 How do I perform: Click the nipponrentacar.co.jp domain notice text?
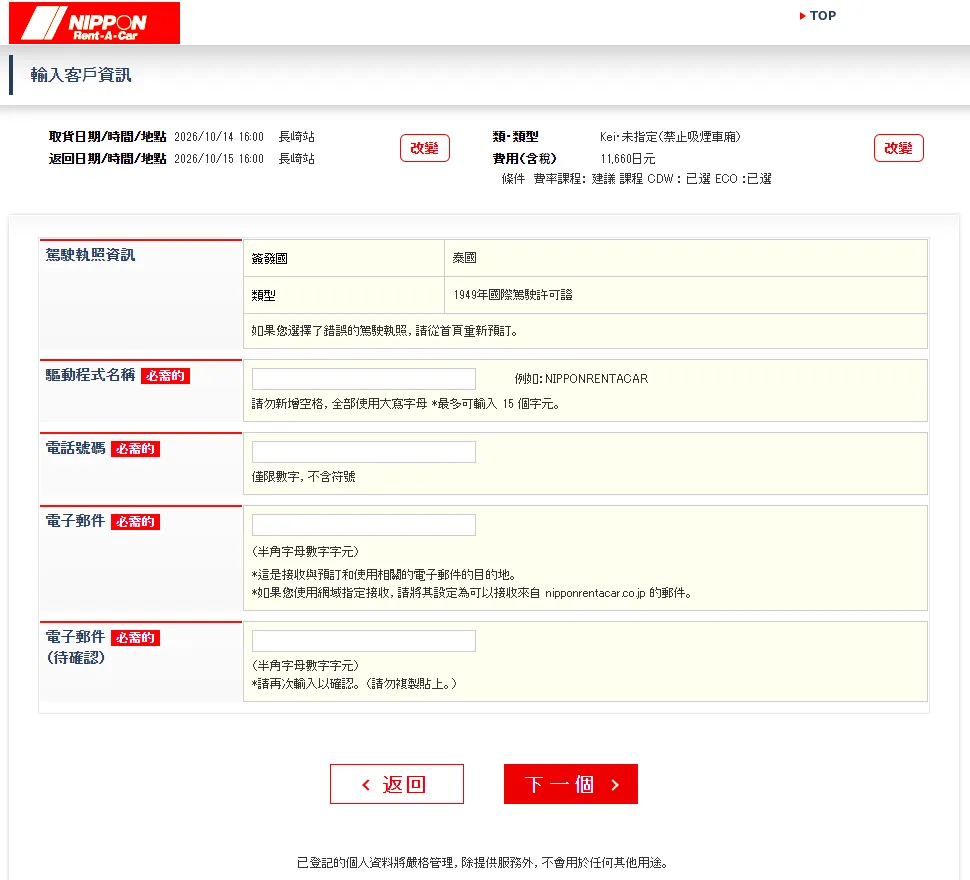tap(471, 593)
